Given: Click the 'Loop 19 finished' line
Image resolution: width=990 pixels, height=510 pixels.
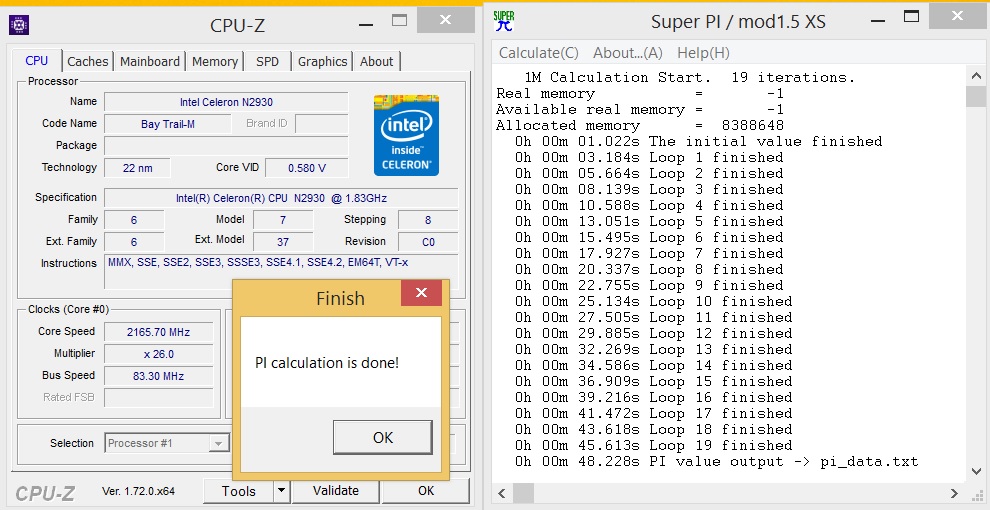Looking at the screenshot, I should coord(653,446).
